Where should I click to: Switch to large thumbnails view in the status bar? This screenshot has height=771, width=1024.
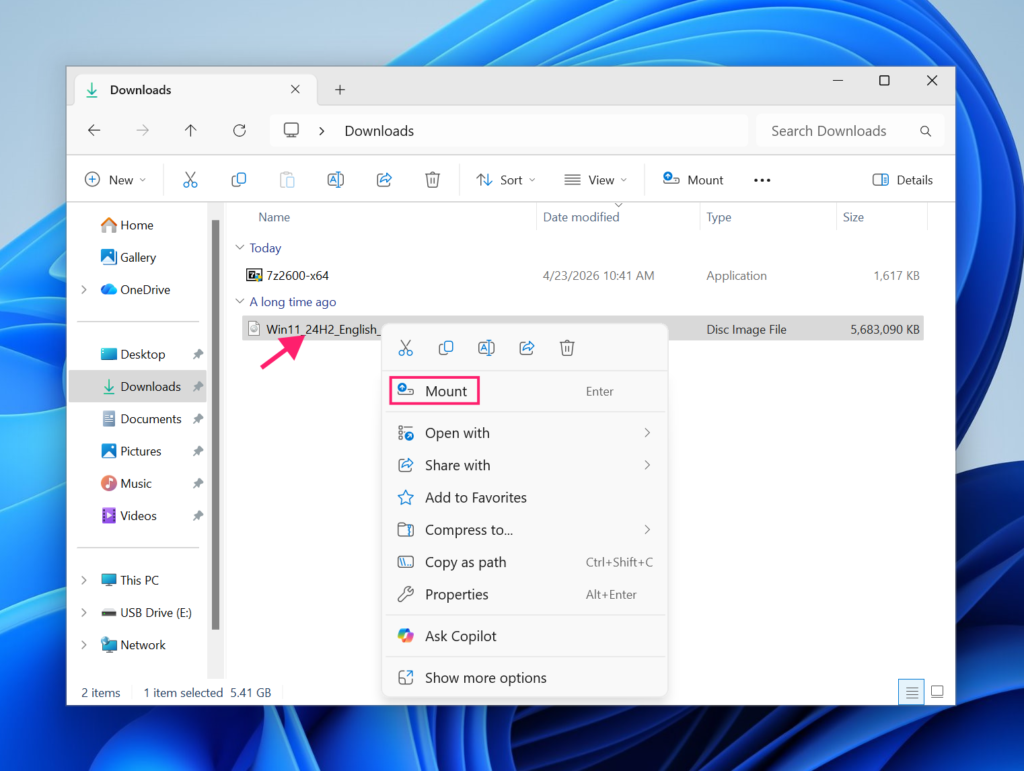tap(937, 692)
